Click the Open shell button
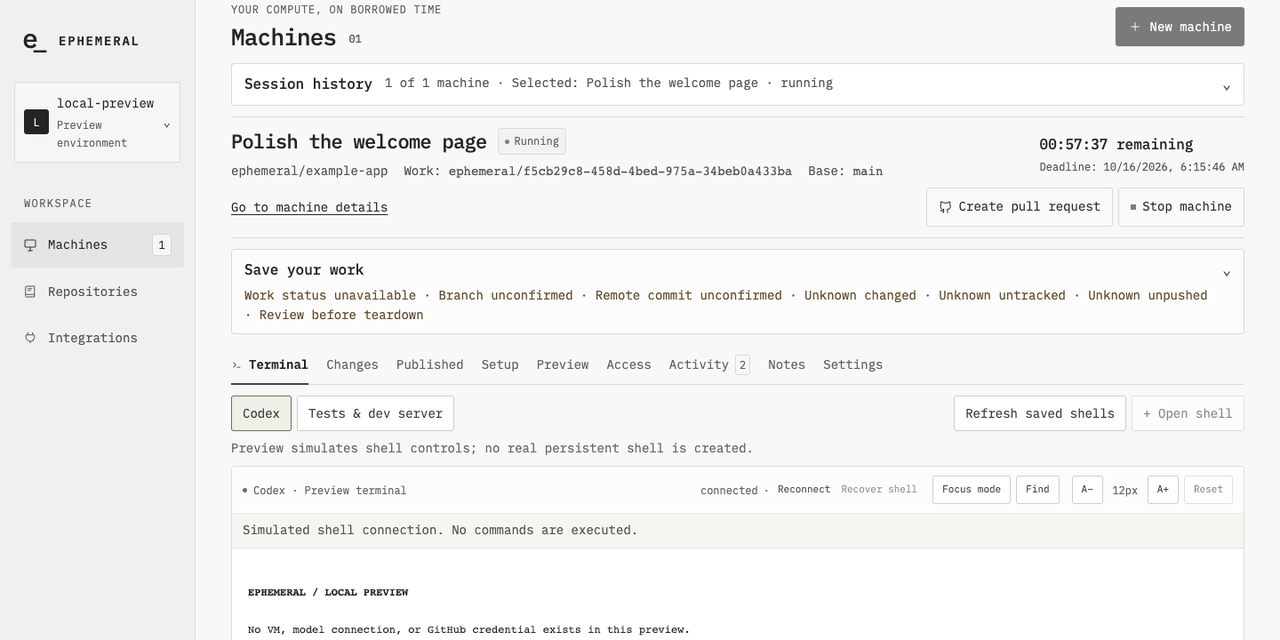 pyautogui.click(x=1188, y=414)
